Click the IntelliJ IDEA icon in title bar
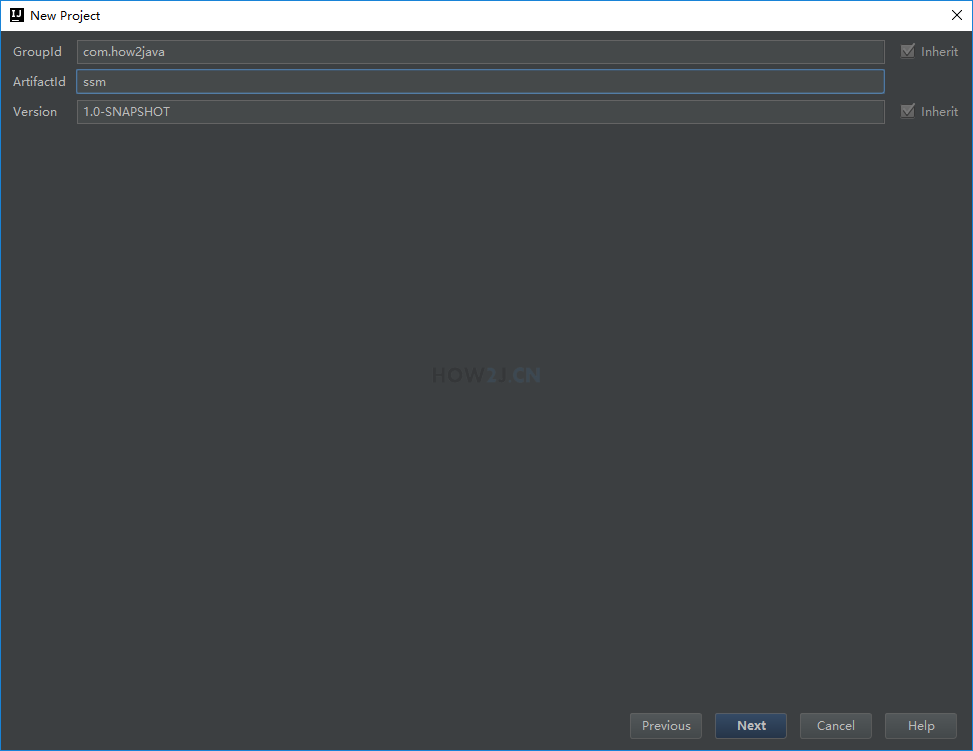The width and height of the screenshot is (973, 751). [x=17, y=15]
